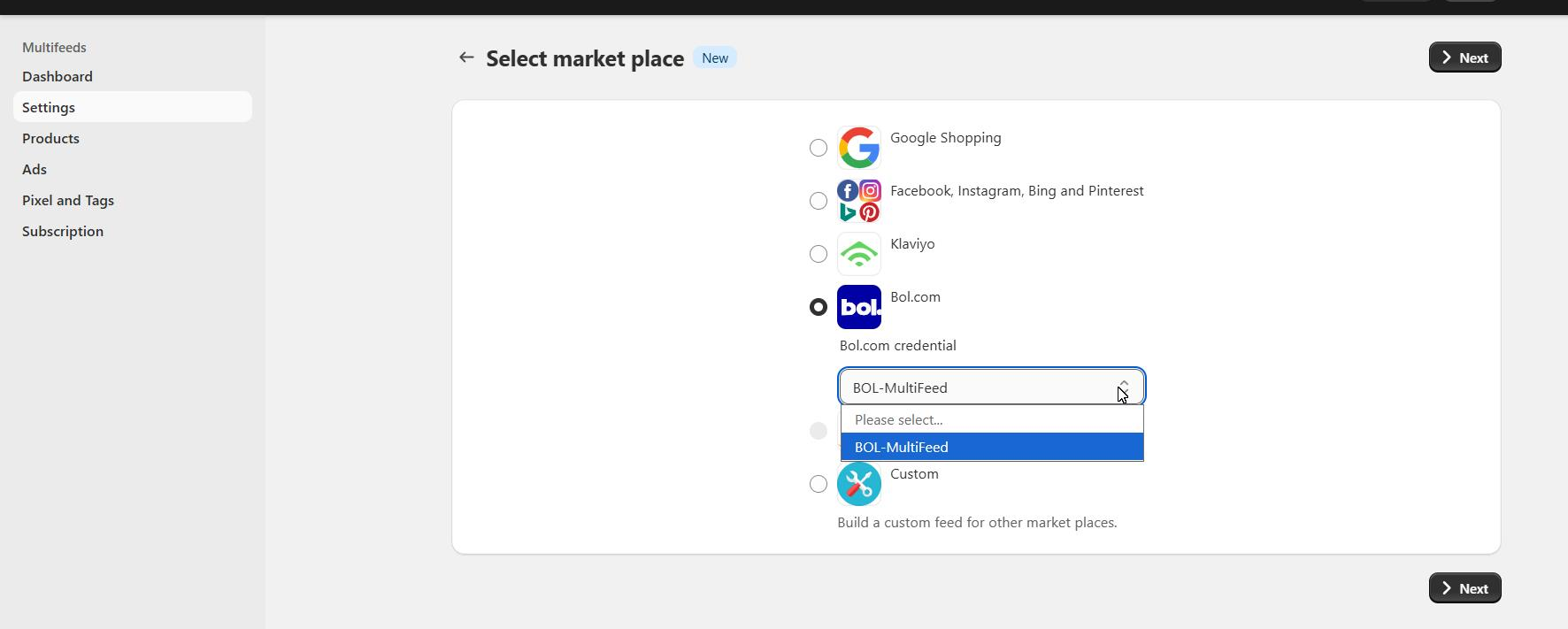Click the Custom feed wrench icon

click(x=858, y=484)
